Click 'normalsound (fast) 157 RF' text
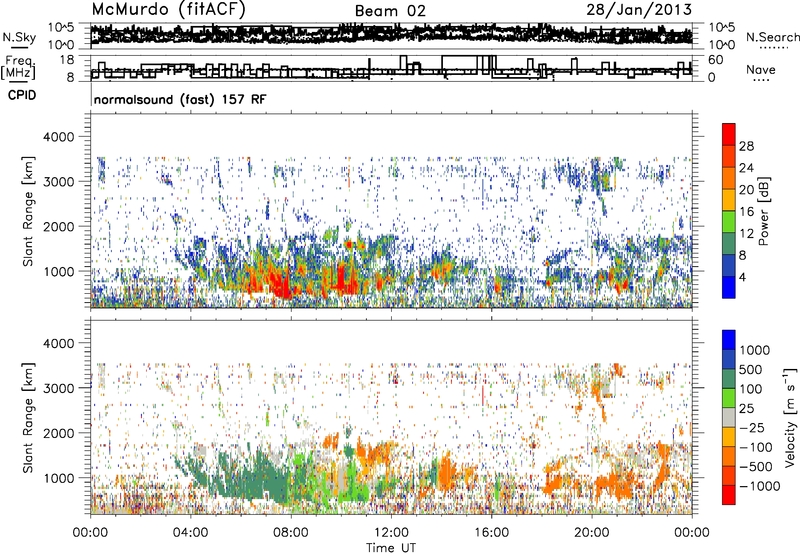 click(x=180, y=99)
